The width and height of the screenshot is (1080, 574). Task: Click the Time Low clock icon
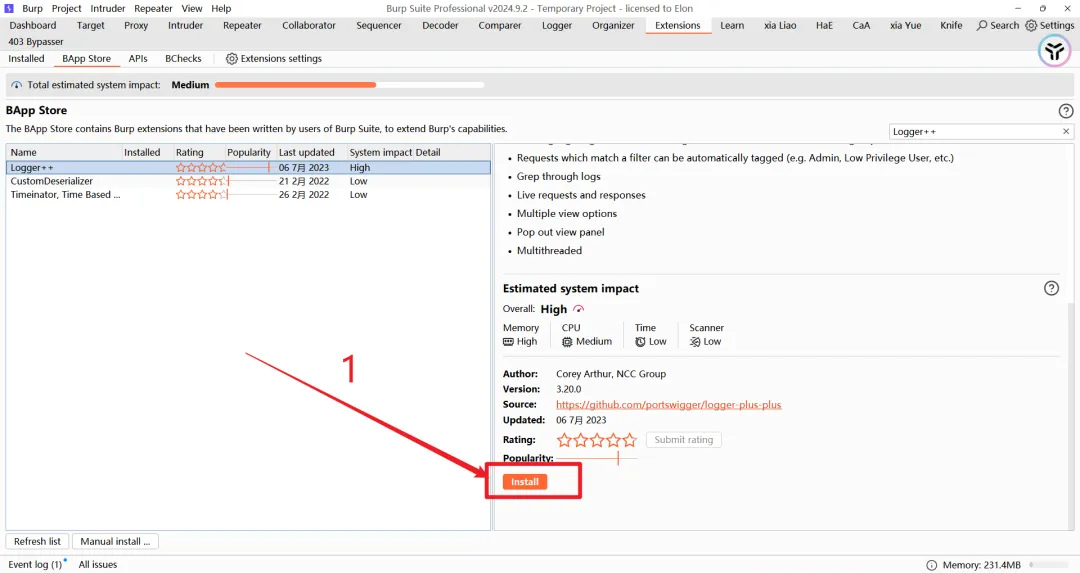pyautogui.click(x=641, y=342)
